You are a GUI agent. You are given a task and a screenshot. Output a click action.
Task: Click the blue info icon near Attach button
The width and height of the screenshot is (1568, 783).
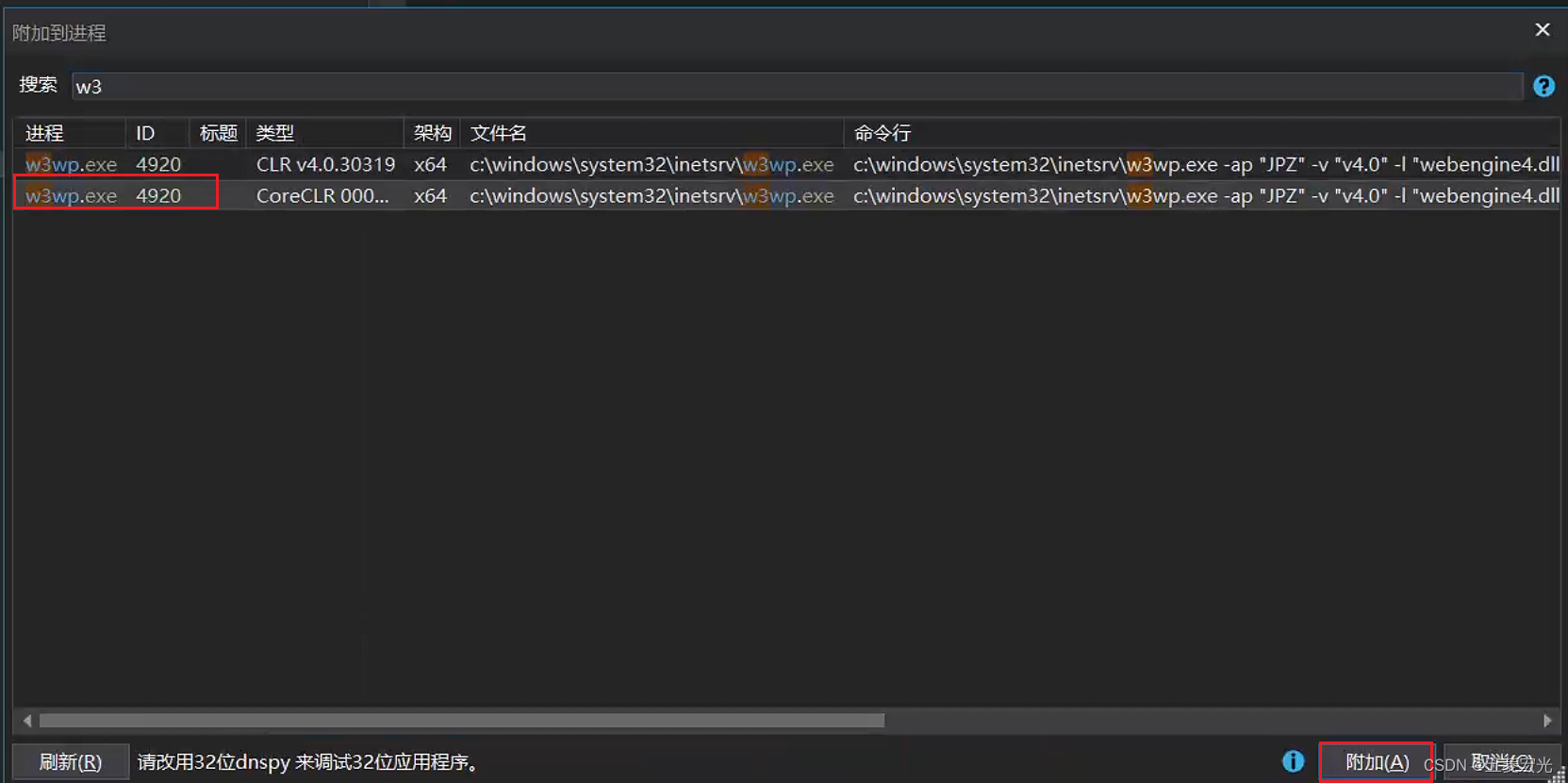tap(1293, 761)
